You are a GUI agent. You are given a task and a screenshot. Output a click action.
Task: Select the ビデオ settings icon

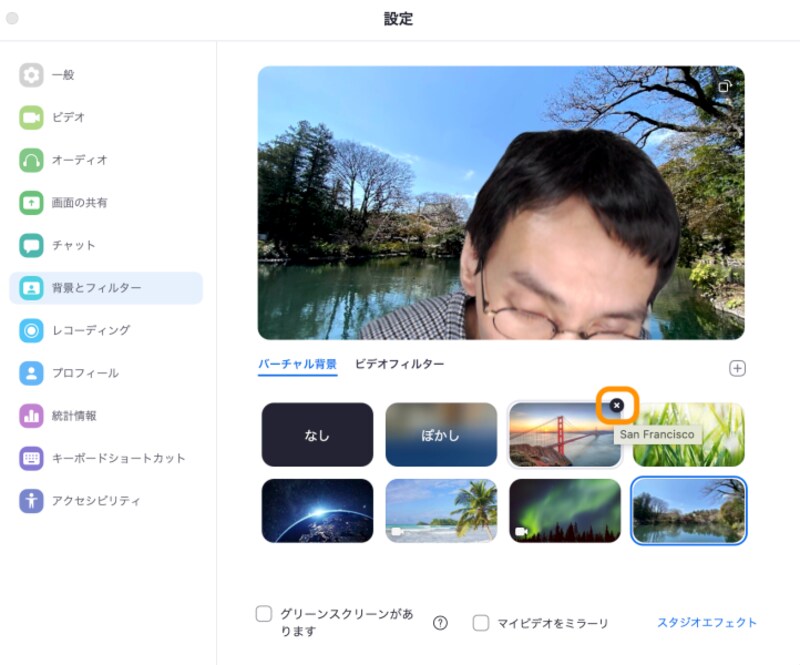pyautogui.click(x=62, y=118)
